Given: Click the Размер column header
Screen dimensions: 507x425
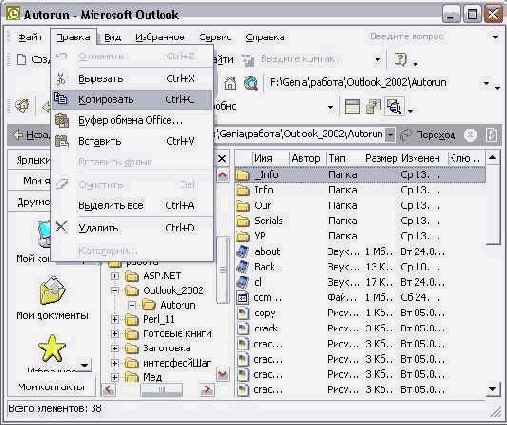Looking at the screenshot, I should click(381, 158).
